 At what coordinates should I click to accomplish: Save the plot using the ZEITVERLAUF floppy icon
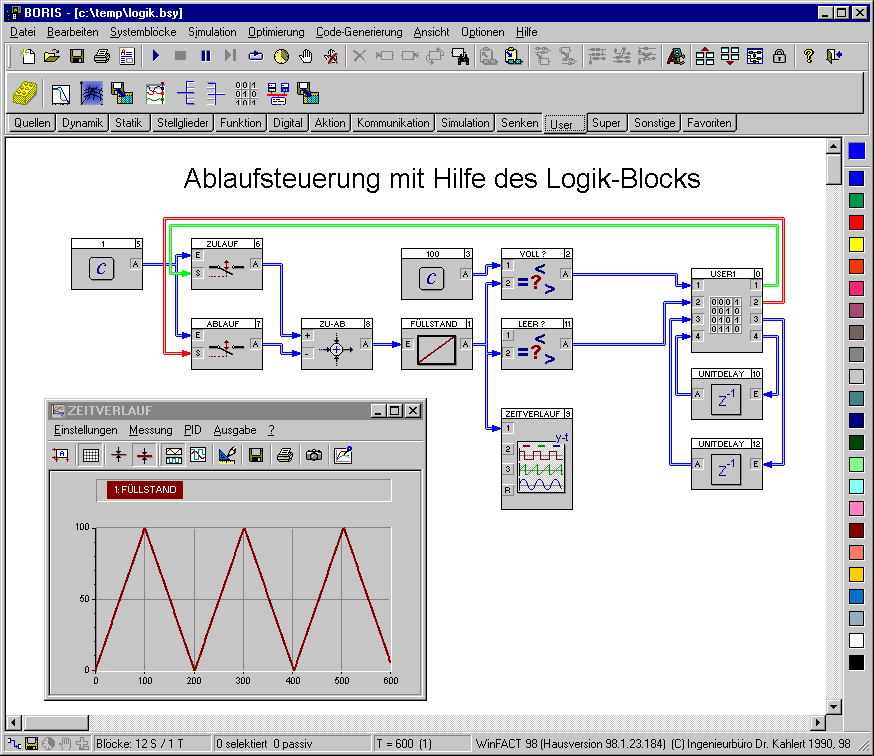pos(256,455)
